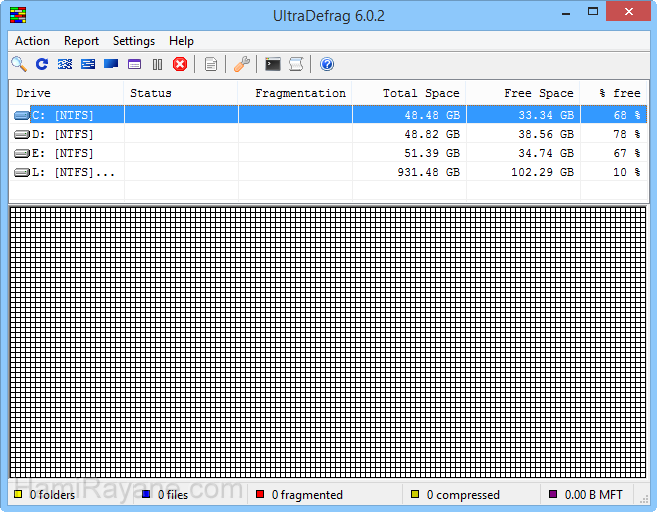Open the Report menu
This screenshot has width=657, height=512.
(81, 41)
